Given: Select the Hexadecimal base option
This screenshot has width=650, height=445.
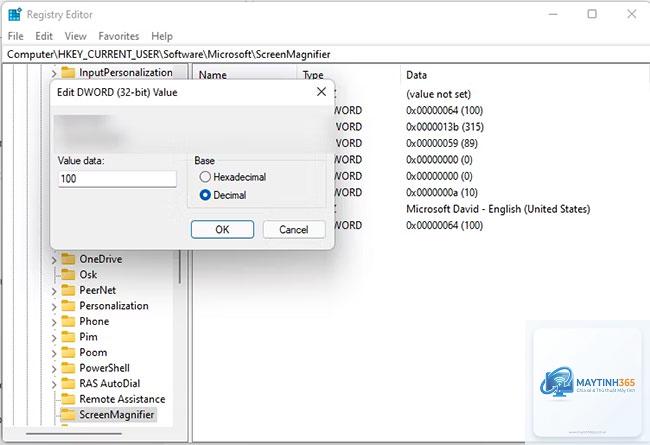Looking at the screenshot, I should [205, 177].
